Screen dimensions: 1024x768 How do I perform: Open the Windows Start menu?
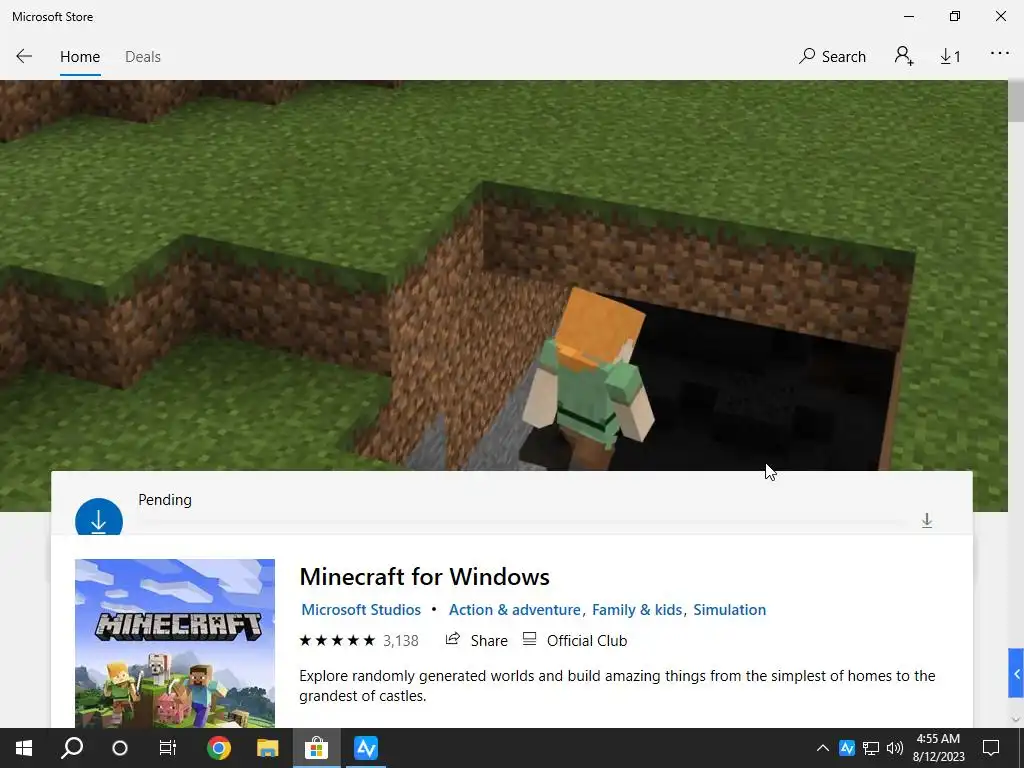(24, 748)
